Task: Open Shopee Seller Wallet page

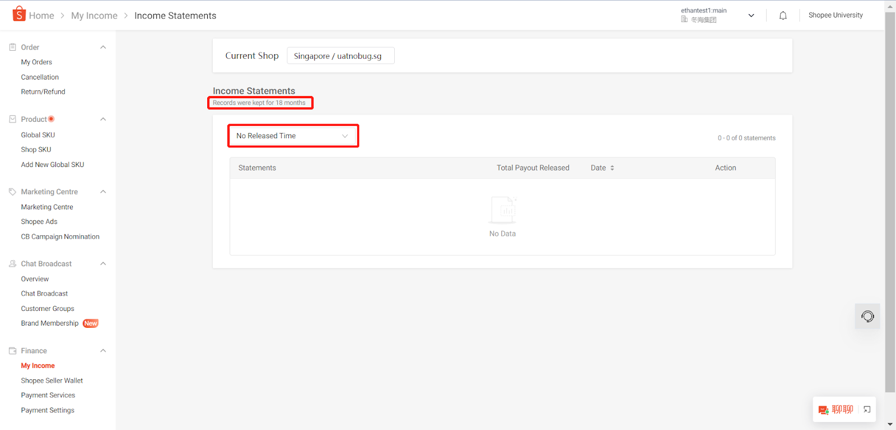Action: [52, 381]
